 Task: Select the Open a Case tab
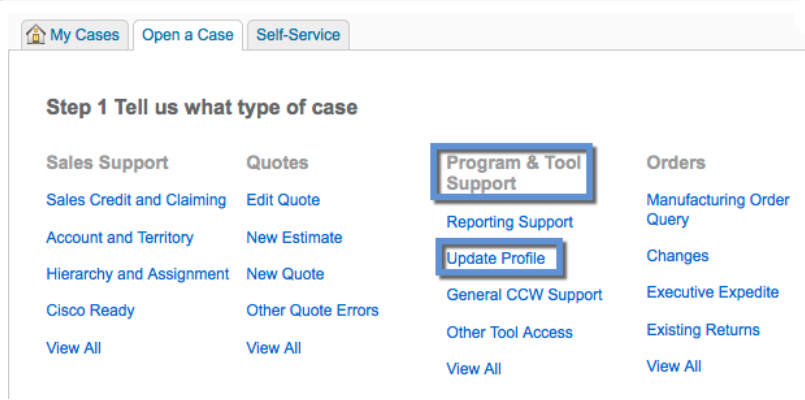coord(187,35)
